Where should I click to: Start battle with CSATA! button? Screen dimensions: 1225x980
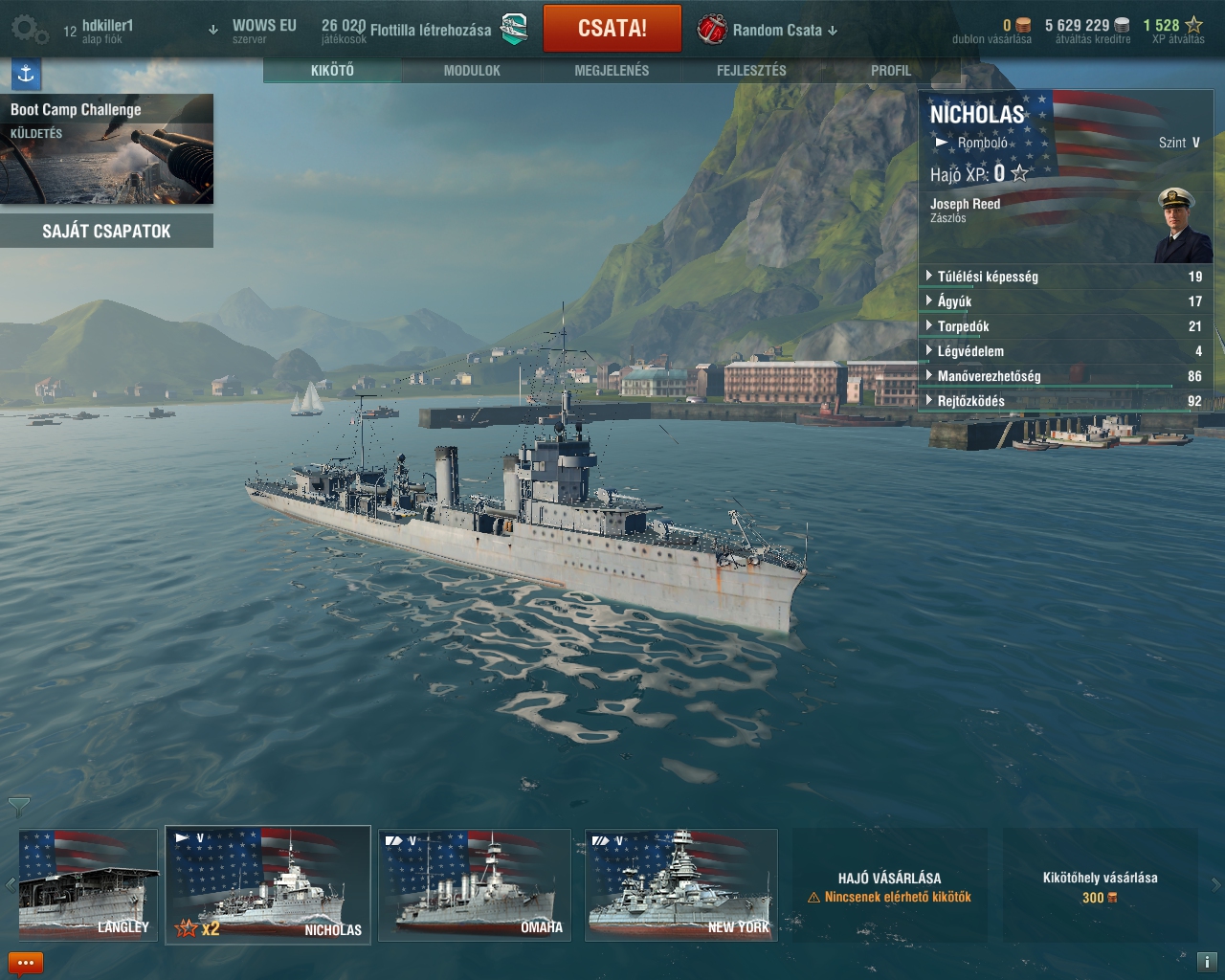click(612, 28)
